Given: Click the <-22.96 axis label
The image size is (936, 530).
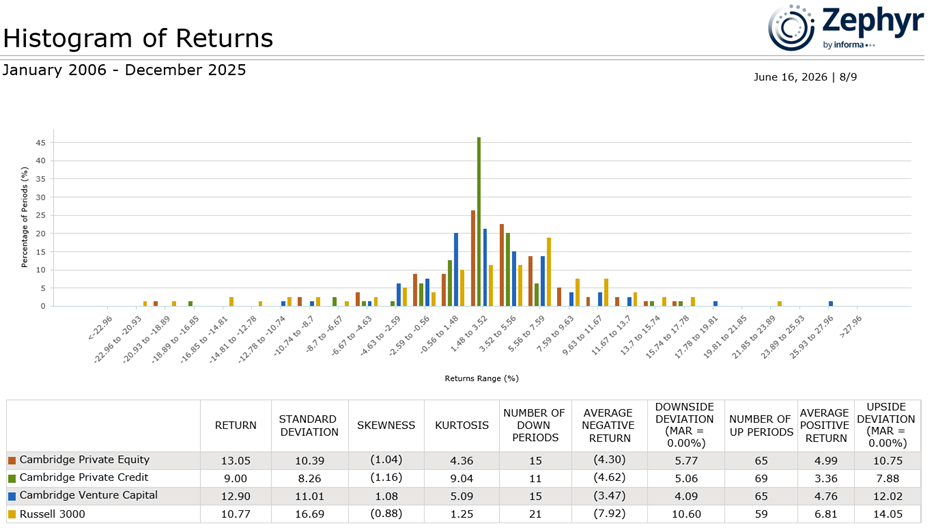Looking at the screenshot, I should (x=100, y=328).
